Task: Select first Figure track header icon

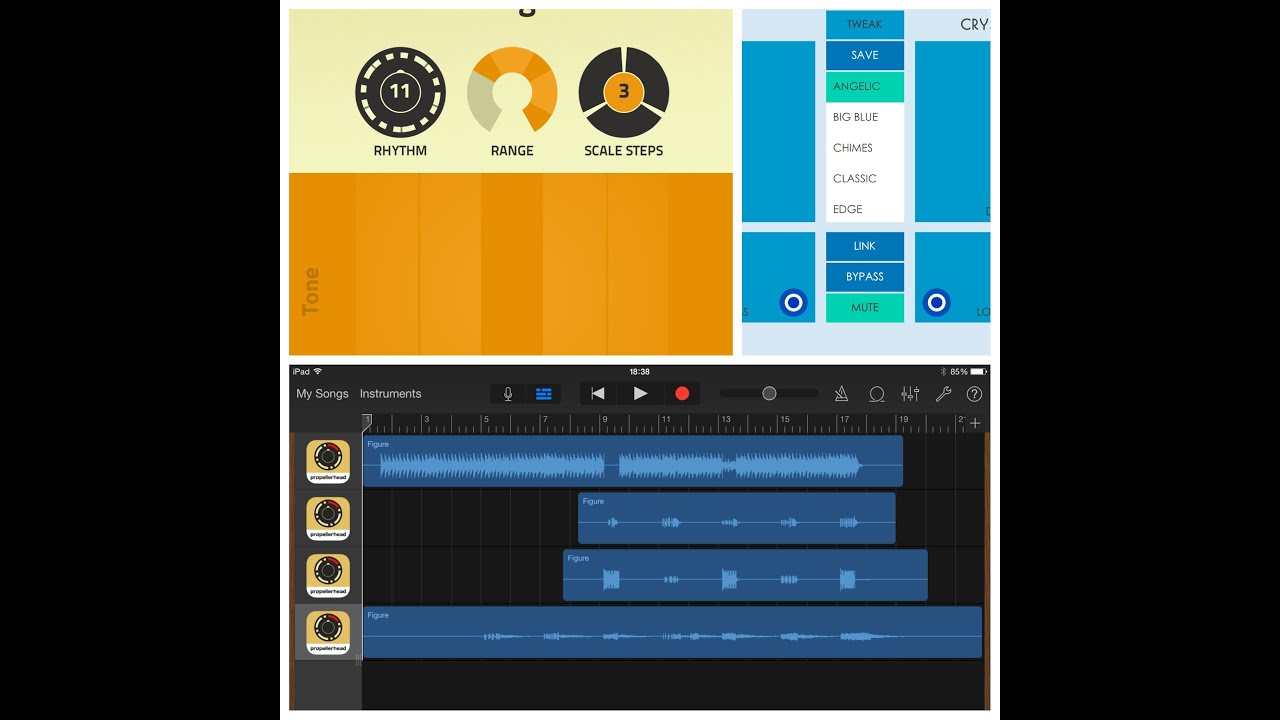Action: tap(328, 461)
